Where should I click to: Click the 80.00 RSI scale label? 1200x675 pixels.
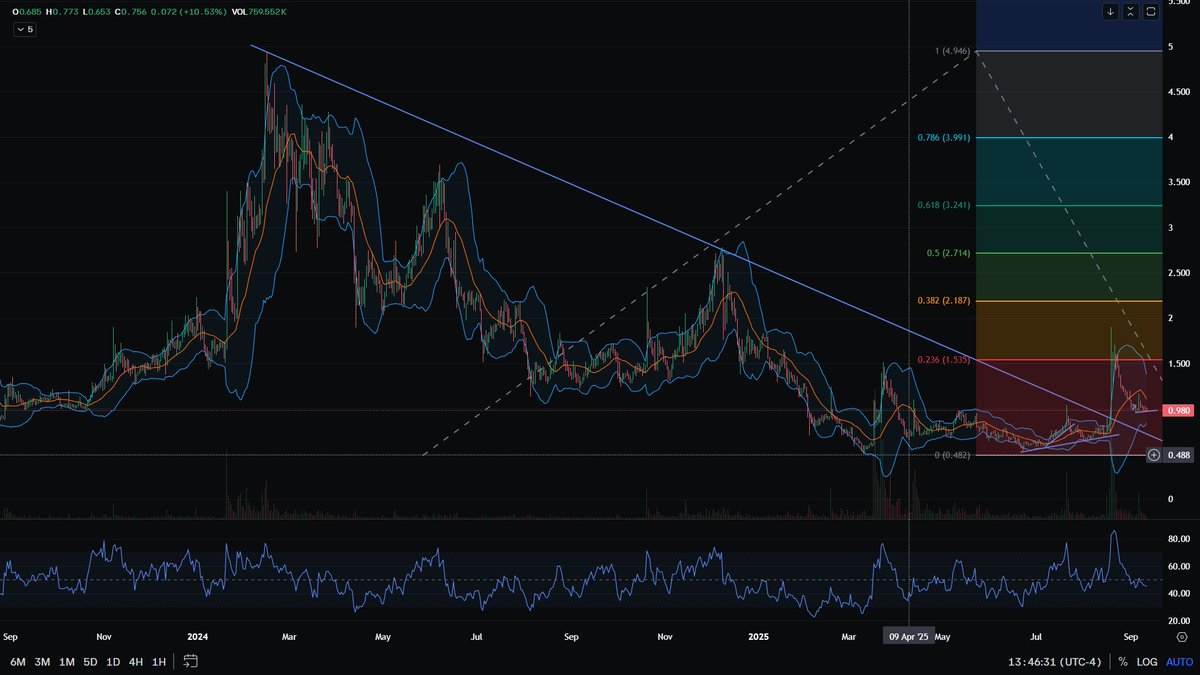1178,539
